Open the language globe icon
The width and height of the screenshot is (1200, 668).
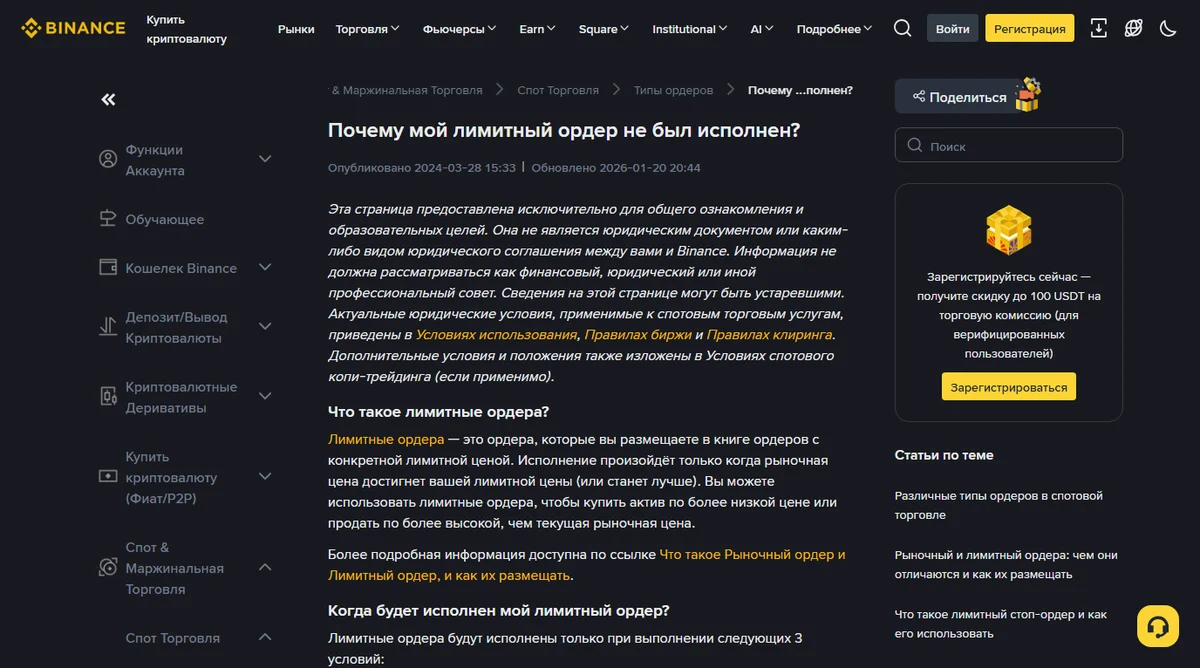pyautogui.click(x=1133, y=28)
